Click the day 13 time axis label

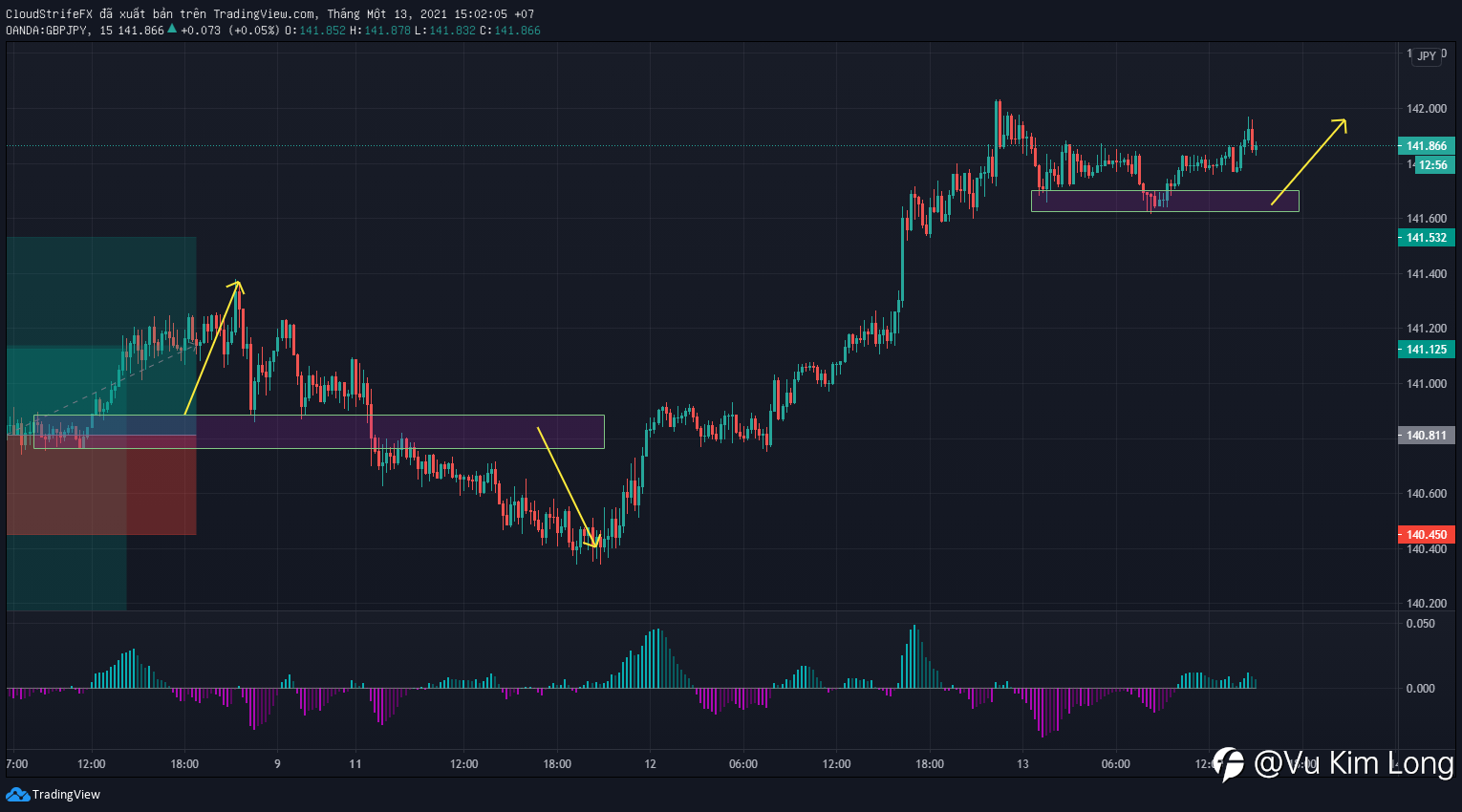(1022, 764)
